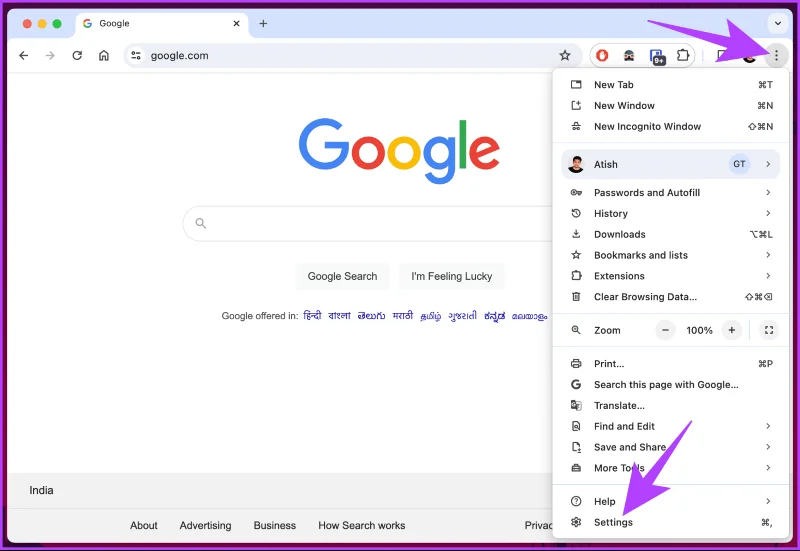Click the How Search works link

point(362,525)
